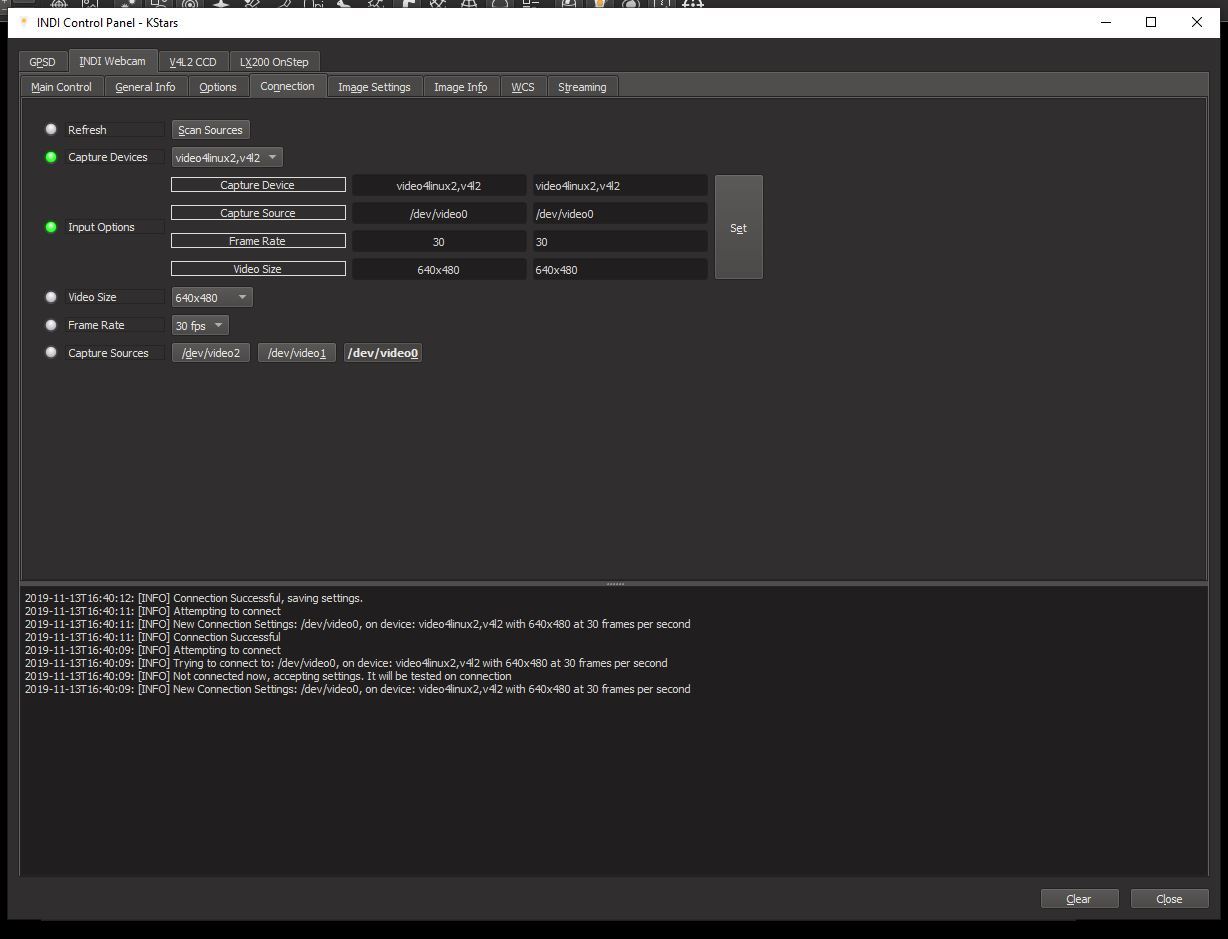Click the Video Size status indicator light
The width and height of the screenshot is (1228, 939).
[51, 297]
